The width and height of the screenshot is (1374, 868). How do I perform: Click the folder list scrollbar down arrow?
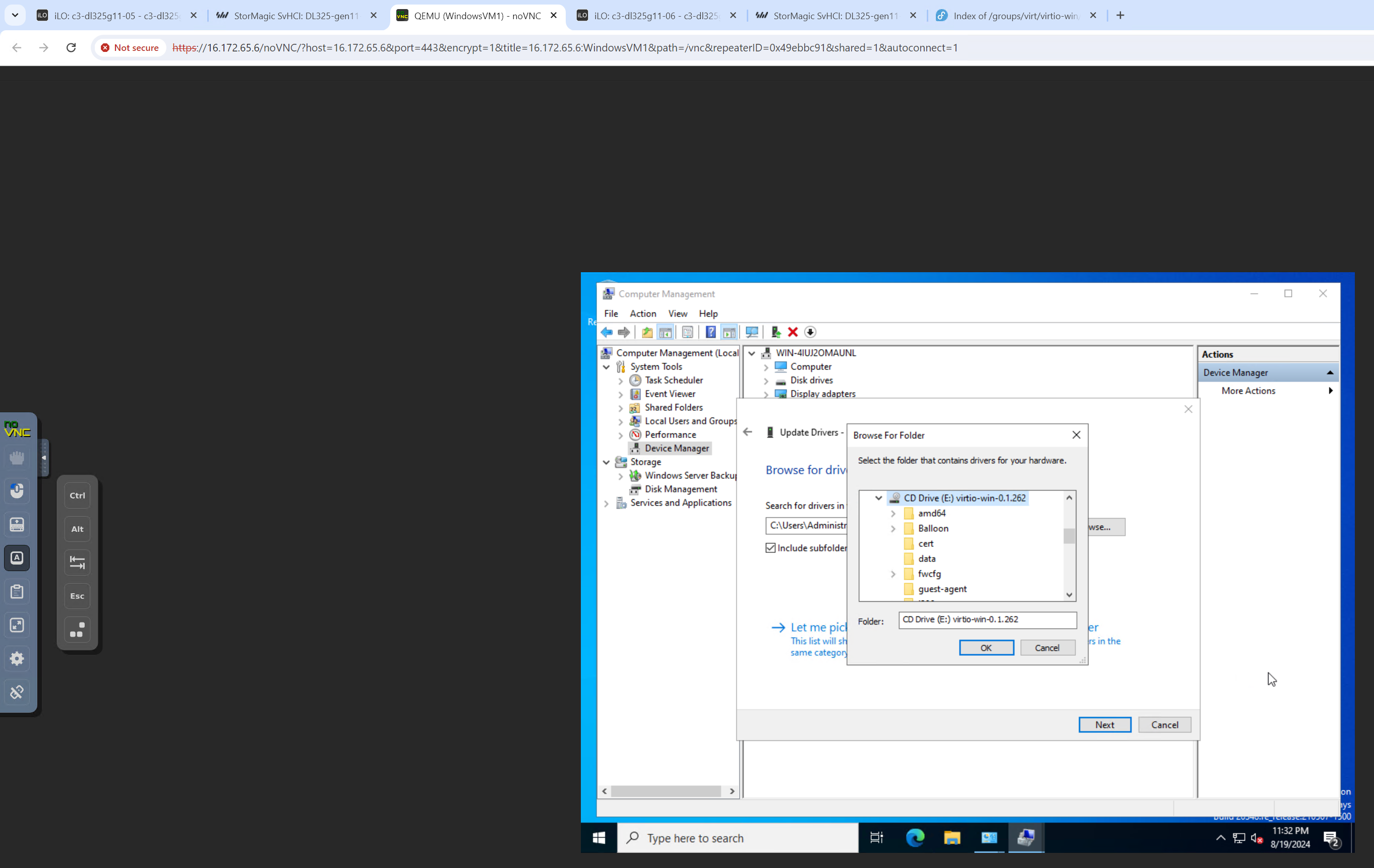click(x=1069, y=594)
